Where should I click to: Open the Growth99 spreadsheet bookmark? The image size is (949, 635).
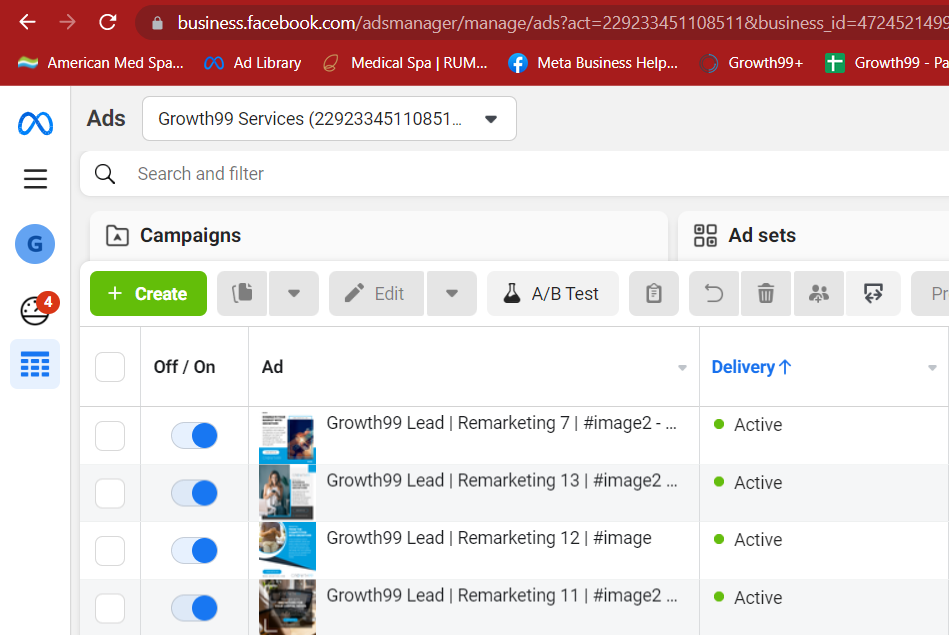click(886, 63)
